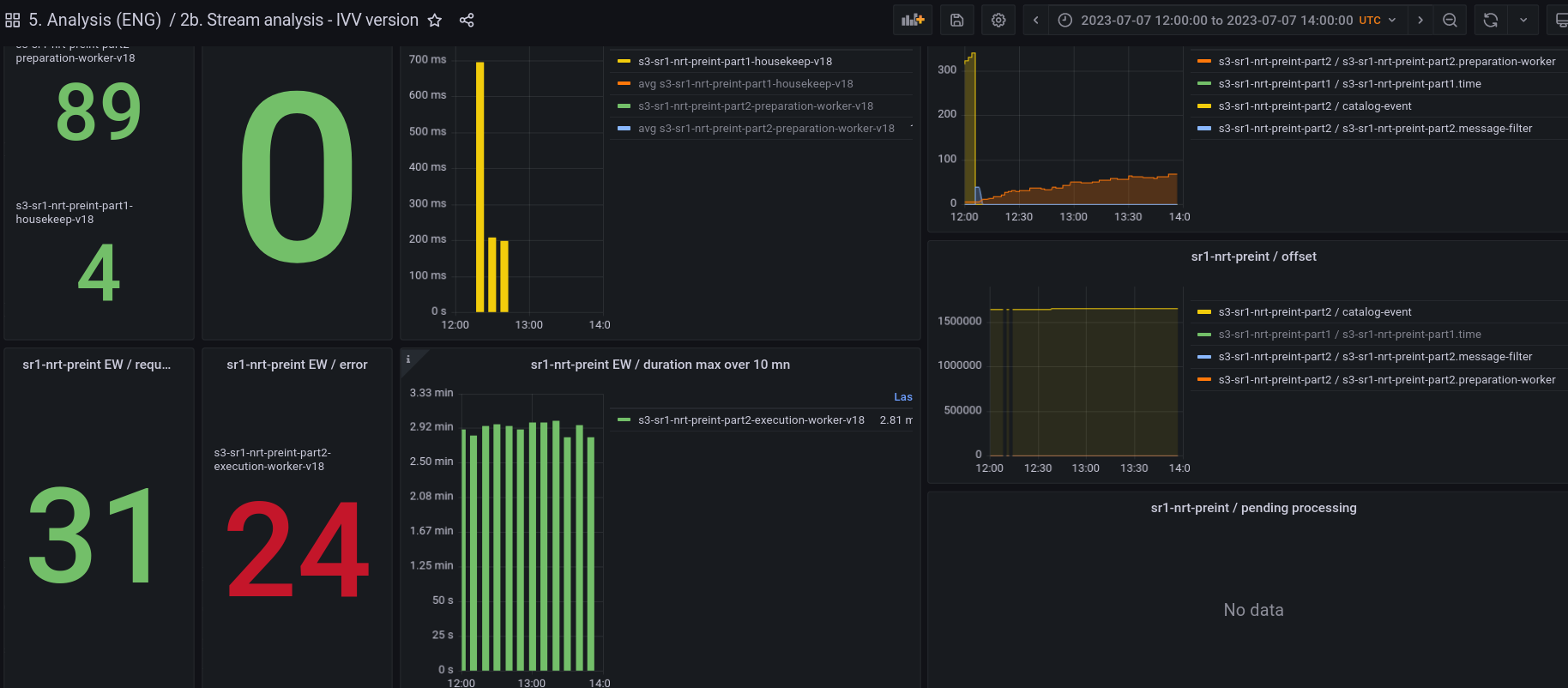Toggle s3-sr1-nrt-preint-part2-execution-worker-v18 legend series
This screenshot has height=688, width=1568.
click(x=751, y=420)
